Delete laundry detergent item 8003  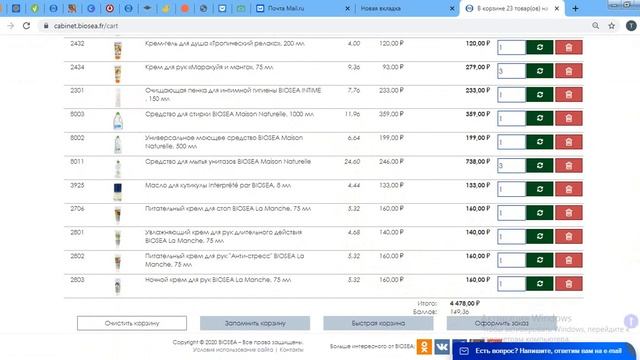569,118
